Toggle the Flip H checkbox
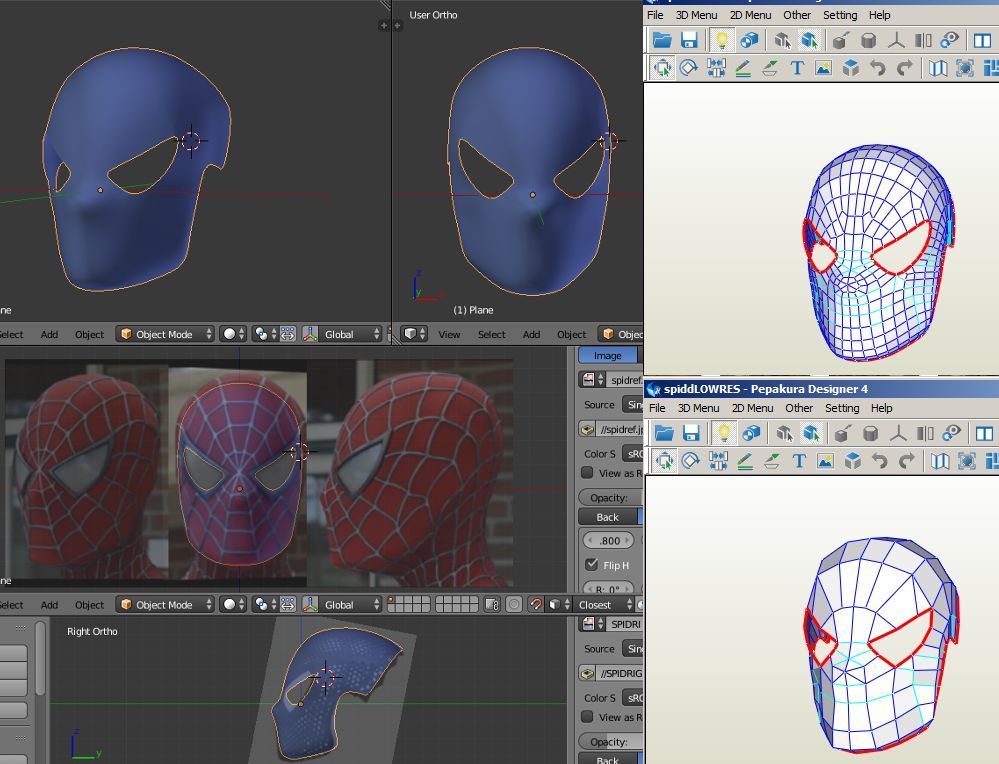Image resolution: width=999 pixels, height=764 pixels. click(591, 565)
